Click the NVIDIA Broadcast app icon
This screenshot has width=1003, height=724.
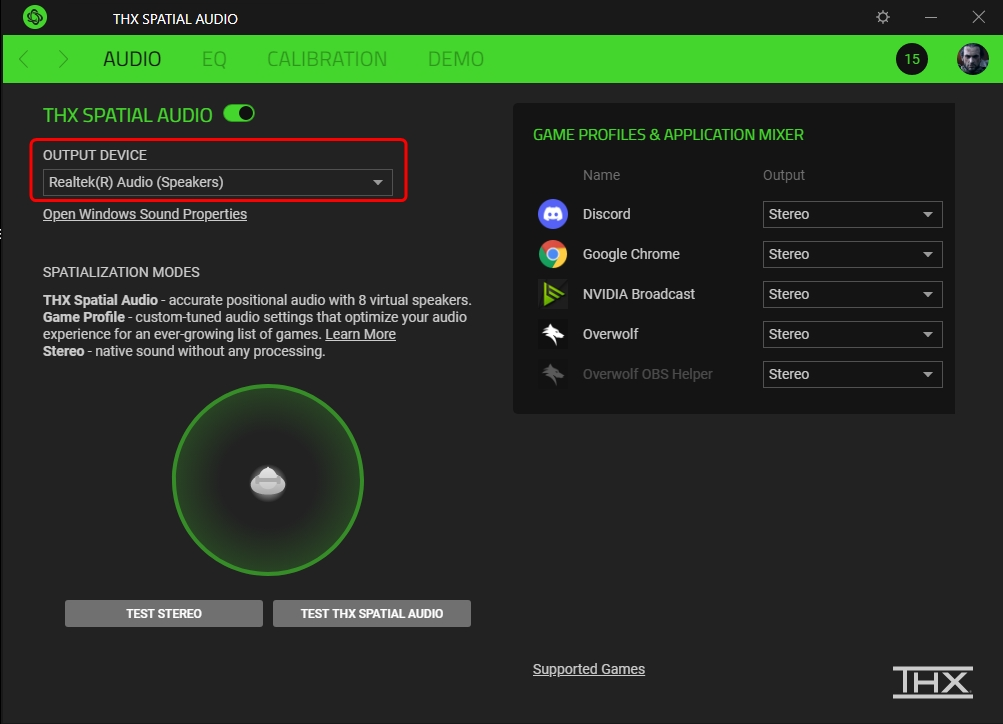pos(553,294)
